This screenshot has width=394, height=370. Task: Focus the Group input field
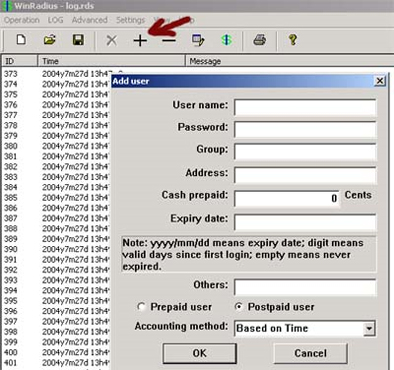point(305,152)
